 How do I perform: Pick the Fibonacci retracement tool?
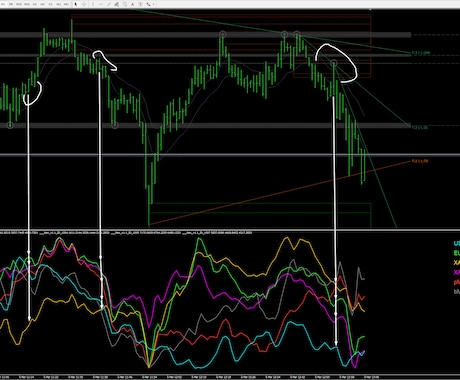point(125,4)
